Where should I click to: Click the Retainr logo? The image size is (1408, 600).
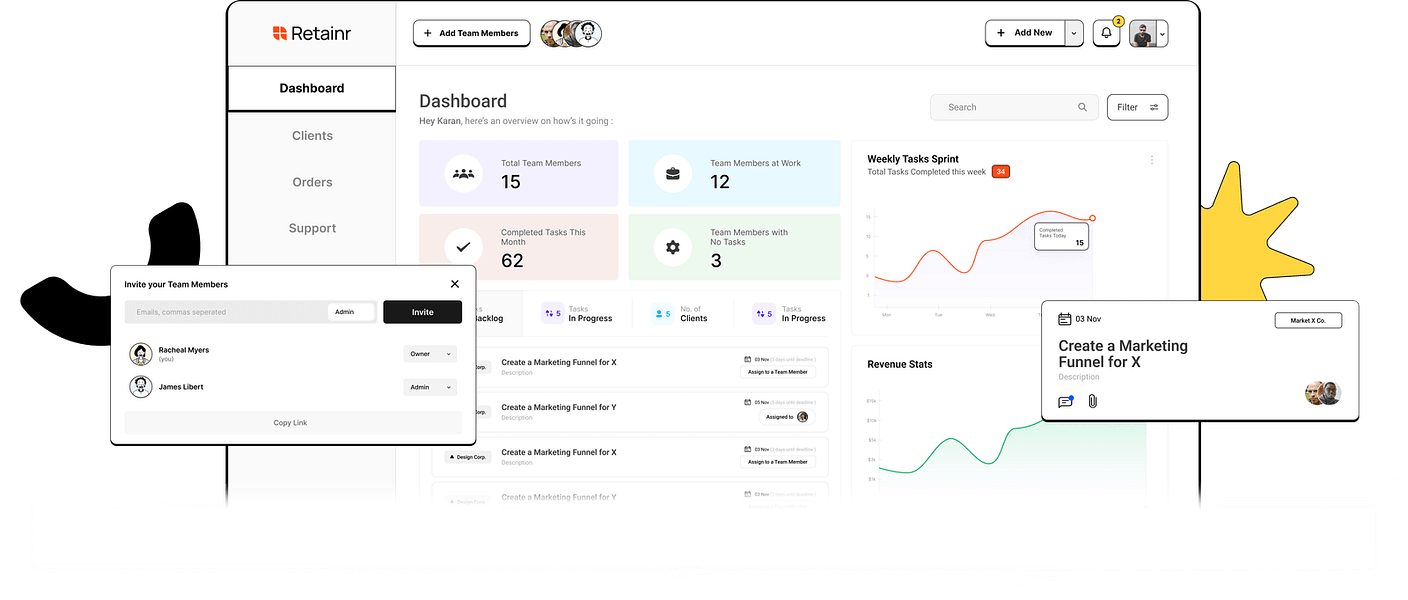pos(311,33)
